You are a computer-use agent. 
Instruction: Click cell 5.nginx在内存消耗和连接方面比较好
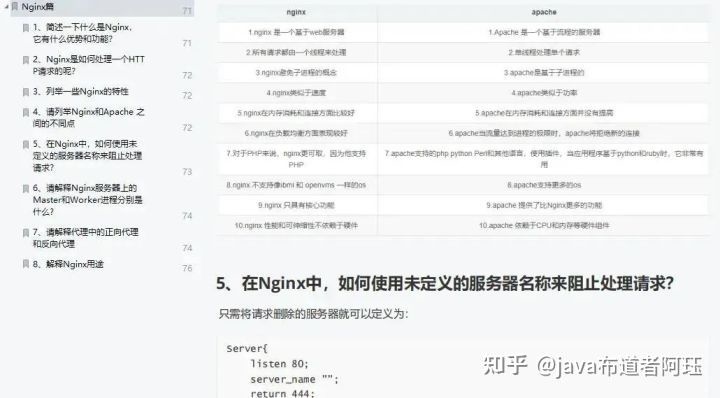point(296,113)
